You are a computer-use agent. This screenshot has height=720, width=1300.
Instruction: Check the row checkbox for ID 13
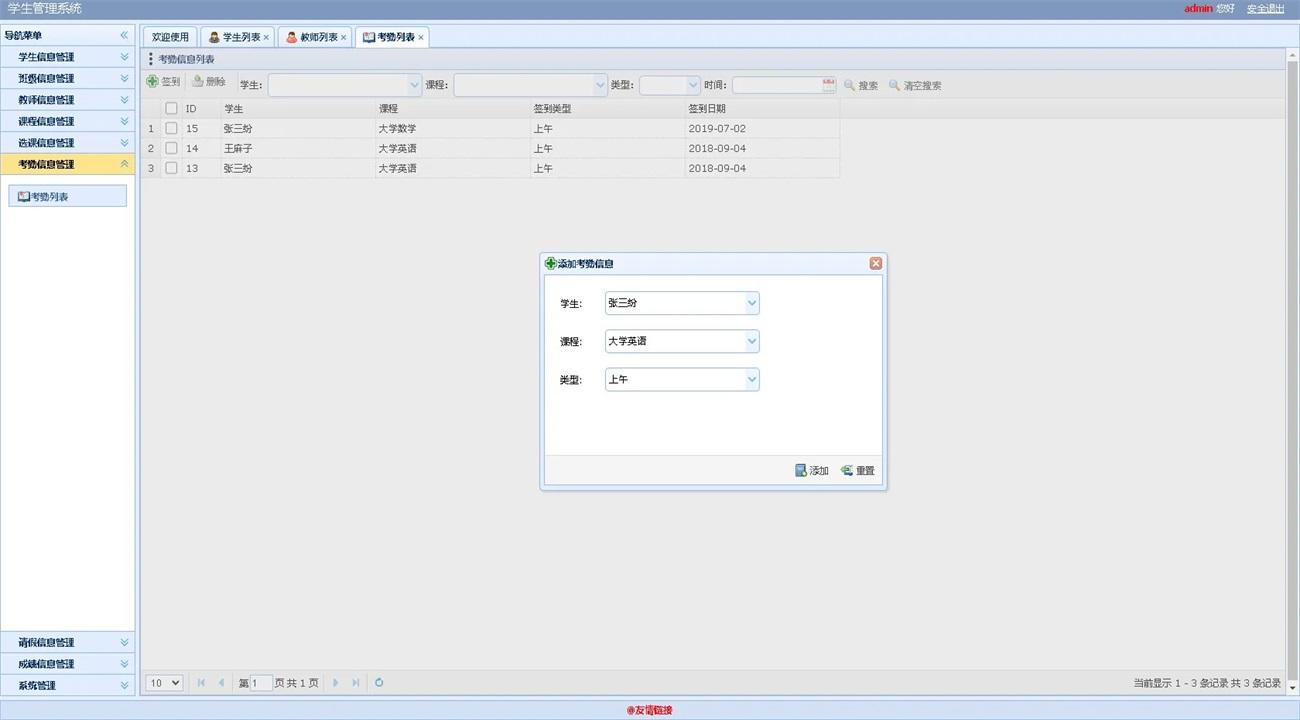click(171, 168)
